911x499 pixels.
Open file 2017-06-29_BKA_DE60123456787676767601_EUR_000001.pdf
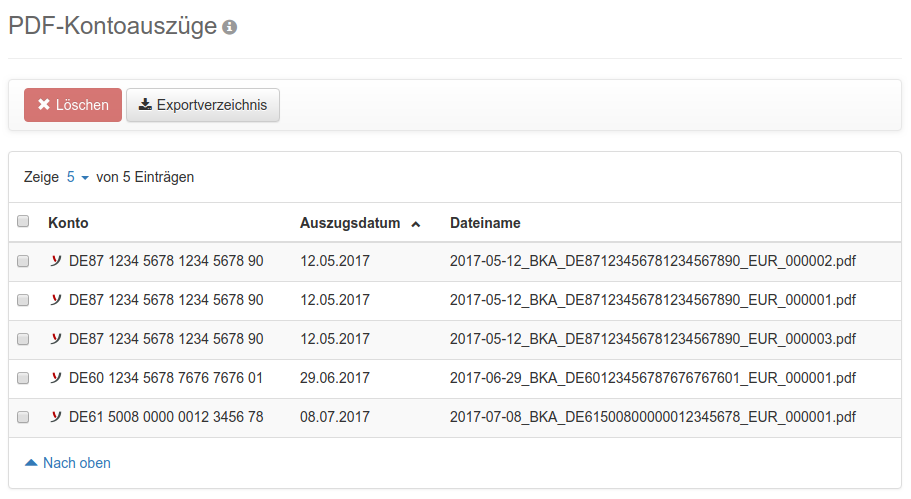tap(652, 378)
